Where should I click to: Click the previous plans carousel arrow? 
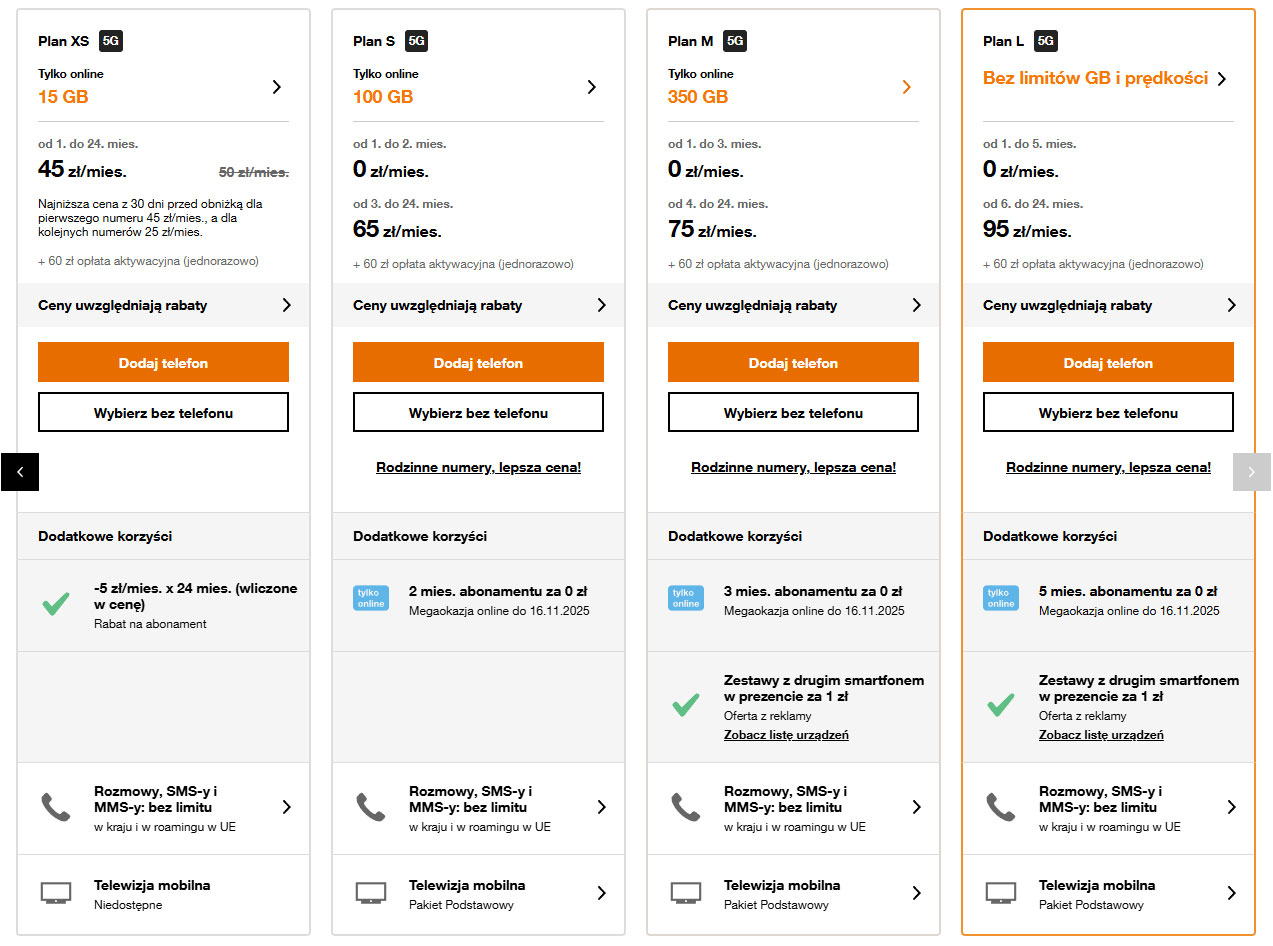20,472
